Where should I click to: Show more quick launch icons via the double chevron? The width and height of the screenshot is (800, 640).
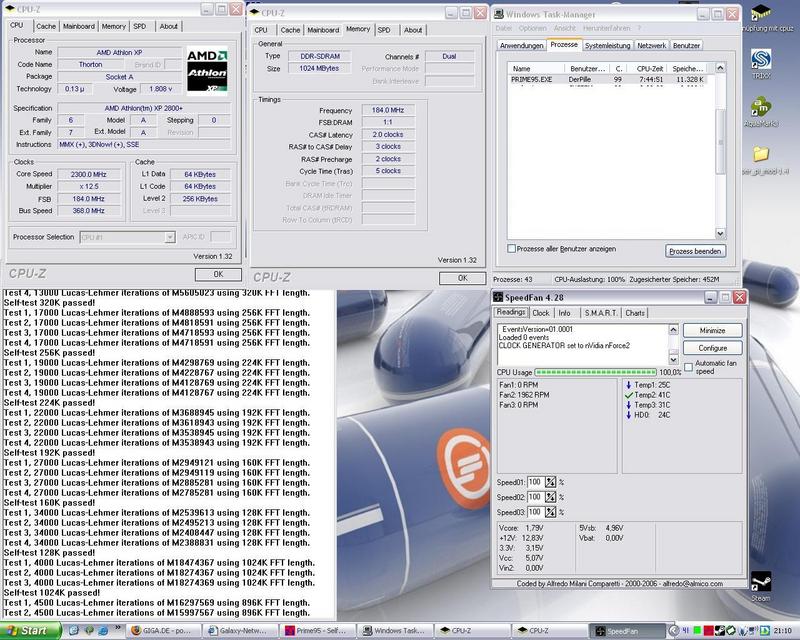tap(118, 628)
